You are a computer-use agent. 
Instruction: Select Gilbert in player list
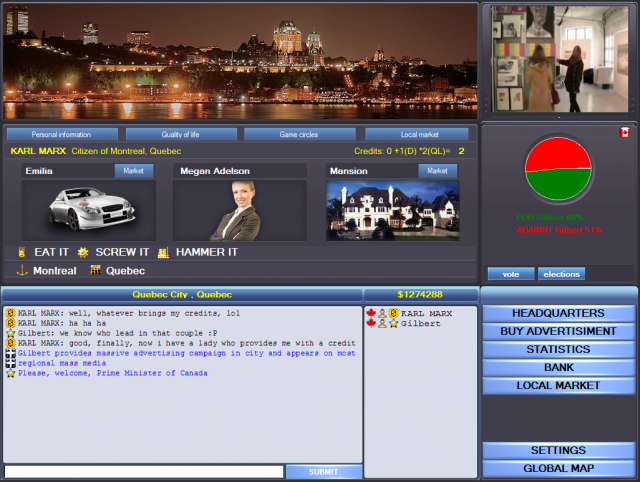click(x=420, y=324)
